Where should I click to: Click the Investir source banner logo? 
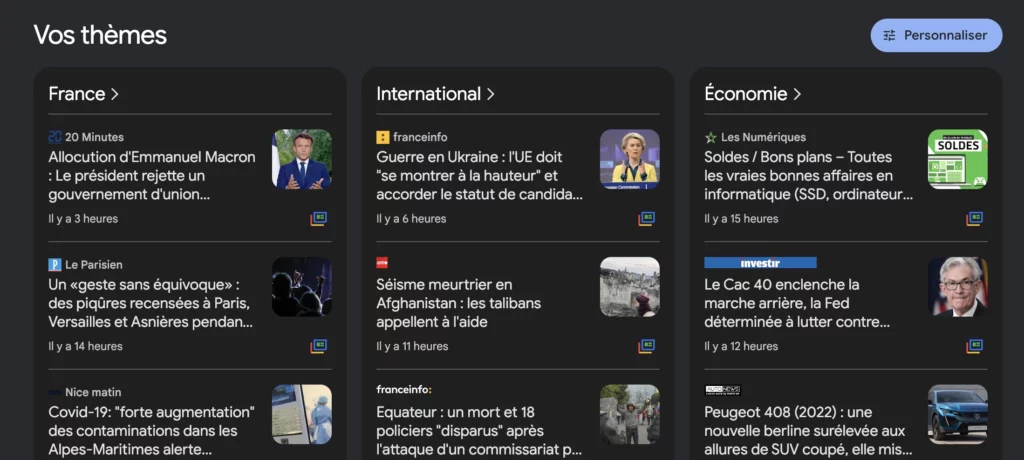tap(760, 263)
